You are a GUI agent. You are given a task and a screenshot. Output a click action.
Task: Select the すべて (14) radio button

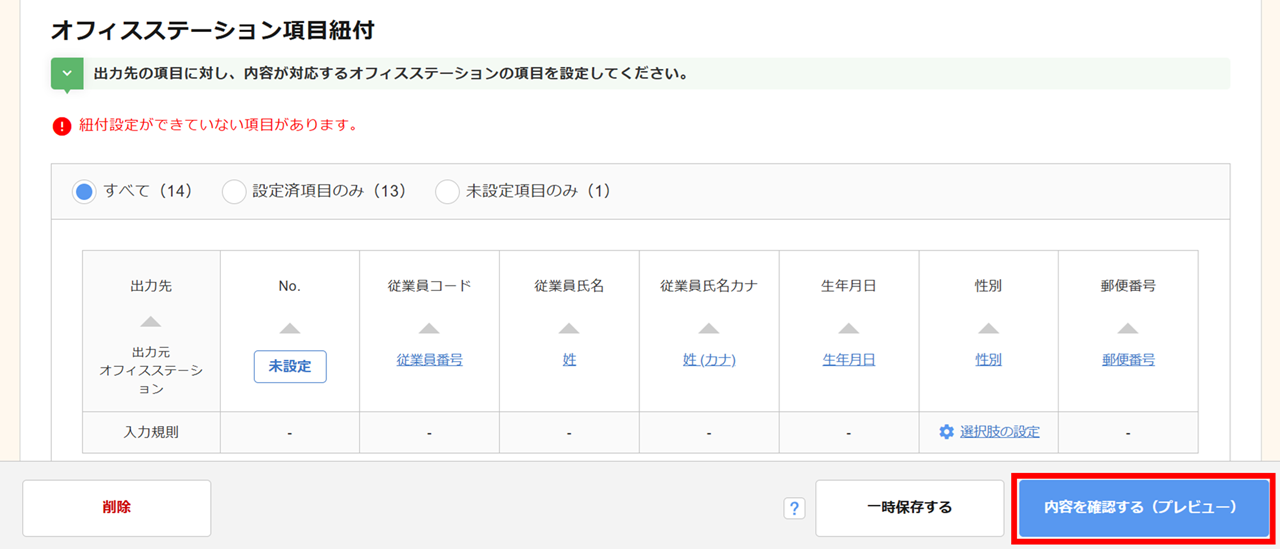point(84,191)
